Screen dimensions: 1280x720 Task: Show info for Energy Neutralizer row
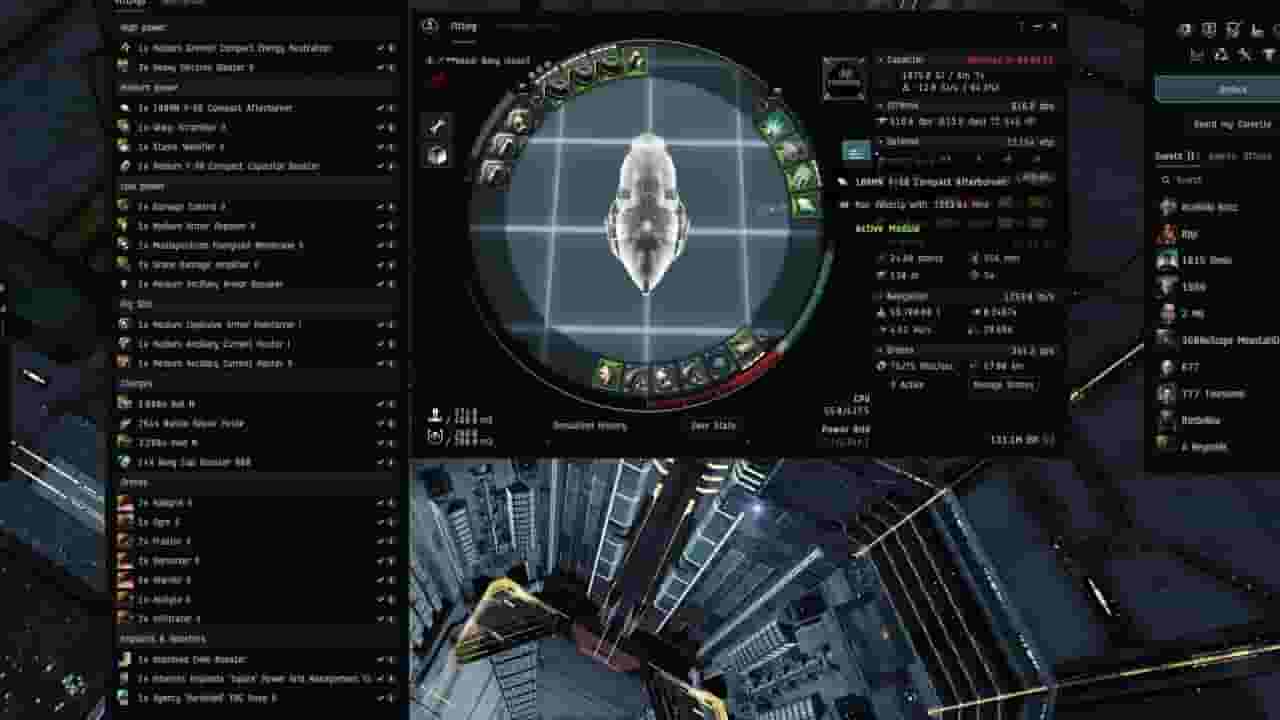[391, 48]
